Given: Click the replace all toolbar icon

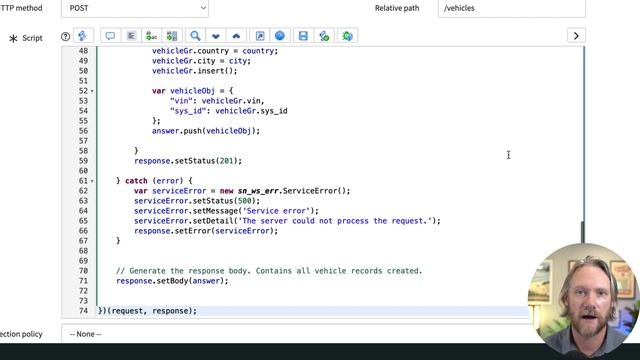Looking at the screenshot, I should point(172,36).
